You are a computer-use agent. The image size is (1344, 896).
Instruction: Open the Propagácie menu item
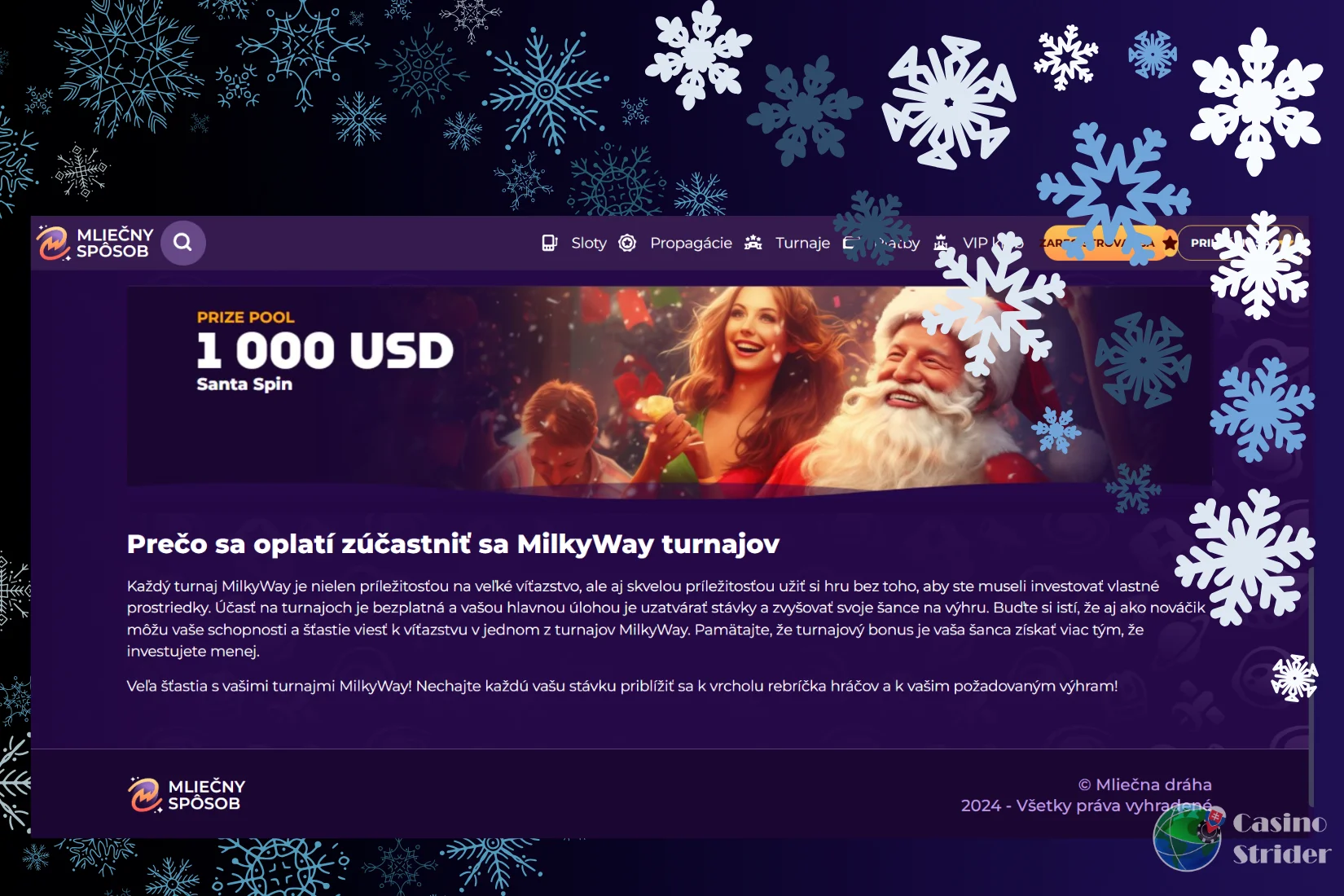point(691,243)
